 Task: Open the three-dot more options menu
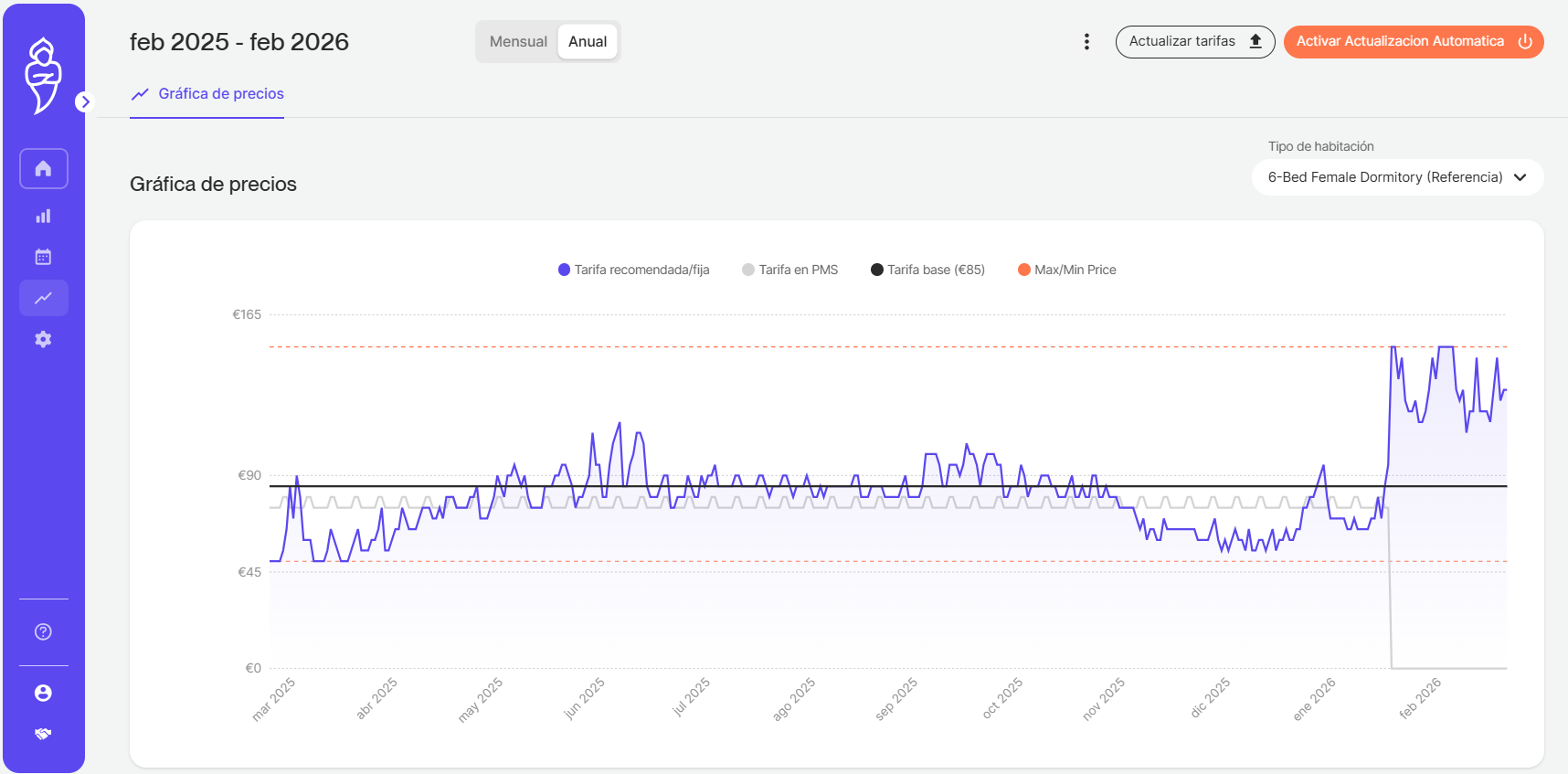[x=1086, y=42]
